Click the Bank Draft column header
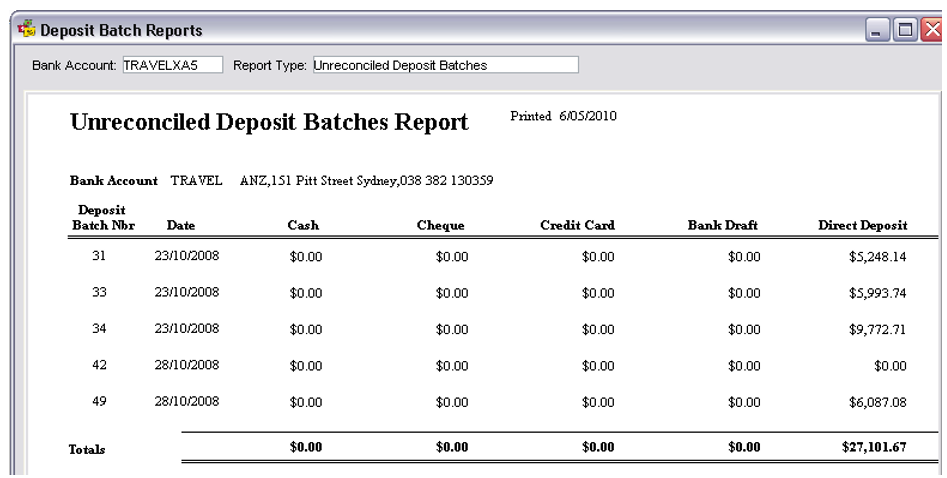Image resolution: width=947 pixels, height=478 pixels. [x=722, y=225]
